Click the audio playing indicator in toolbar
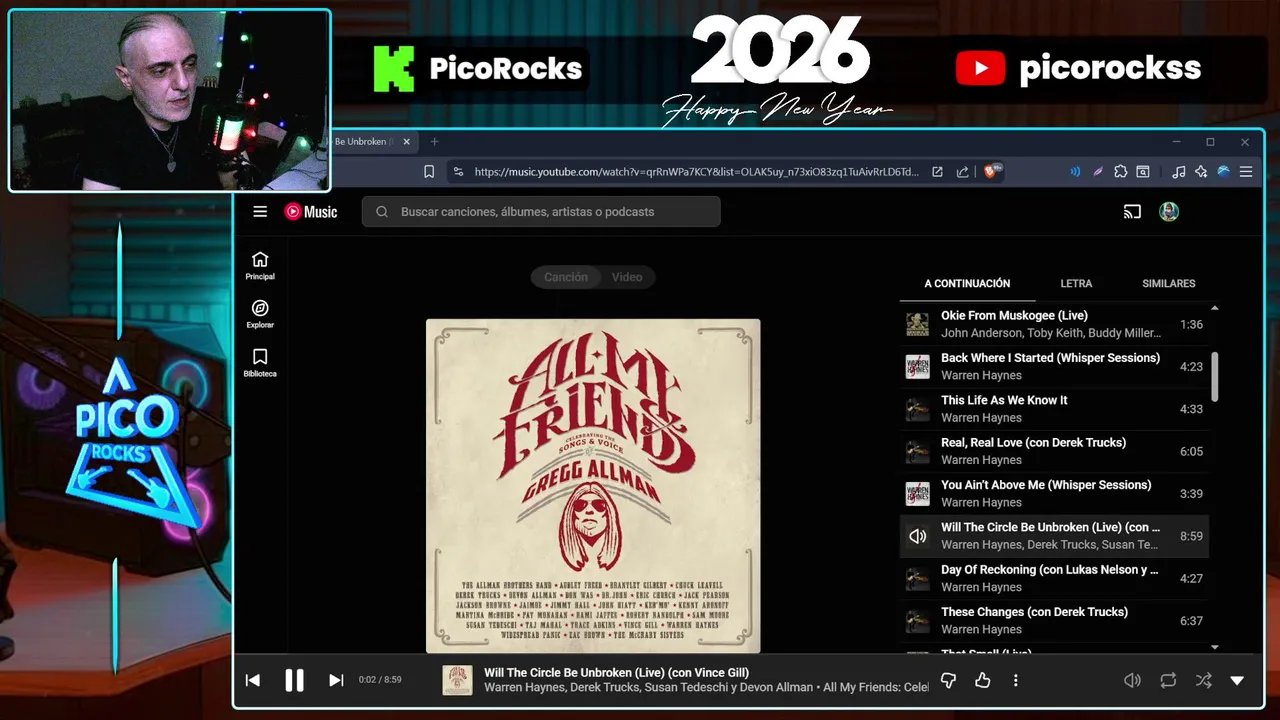This screenshot has height=720, width=1280. coord(1075,172)
